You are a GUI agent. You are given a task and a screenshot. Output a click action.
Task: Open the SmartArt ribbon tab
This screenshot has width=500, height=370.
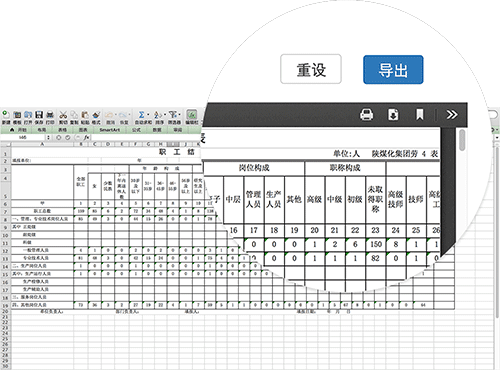pyautogui.click(x=109, y=130)
